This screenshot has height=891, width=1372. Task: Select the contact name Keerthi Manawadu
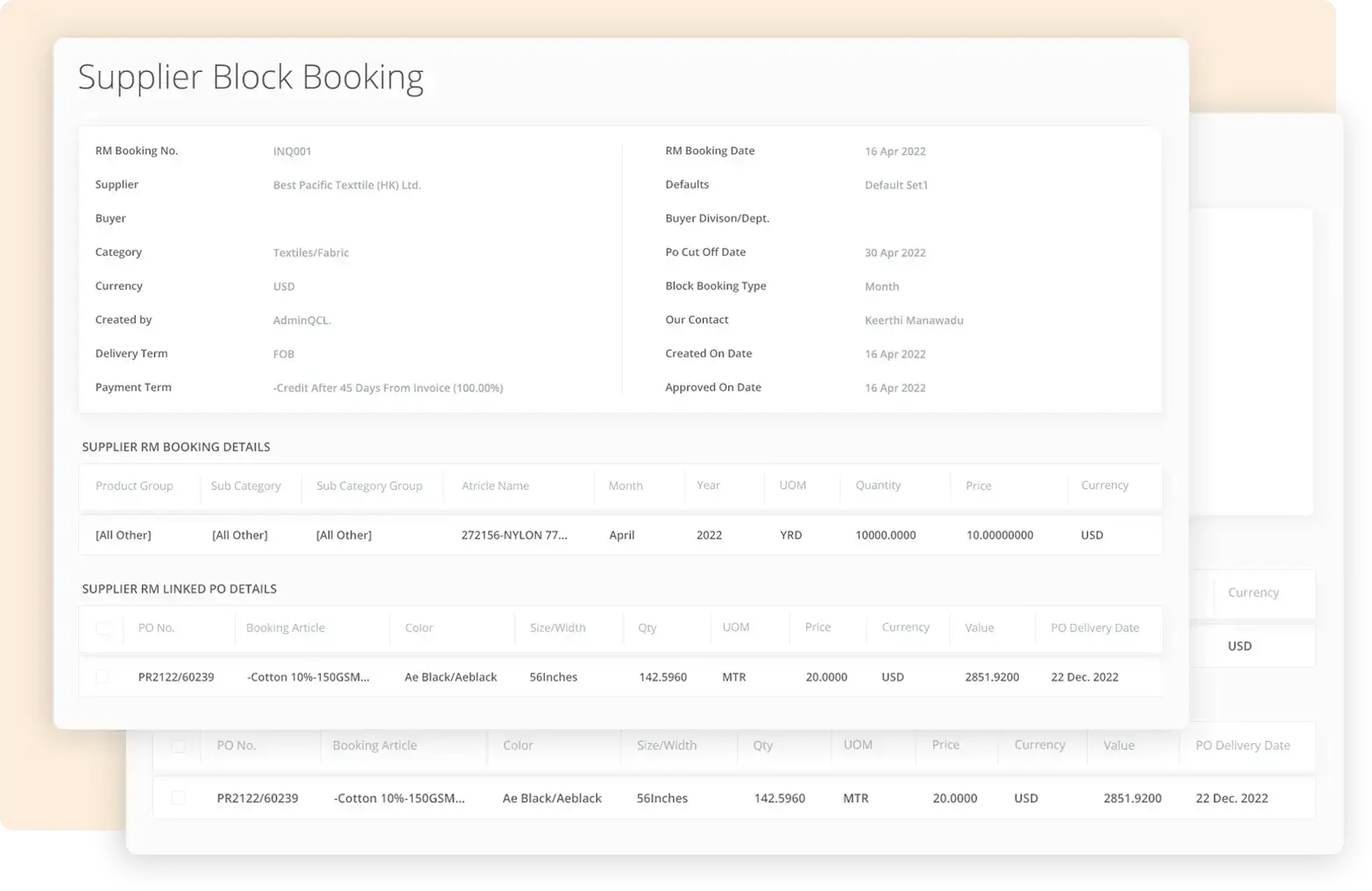(914, 320)
